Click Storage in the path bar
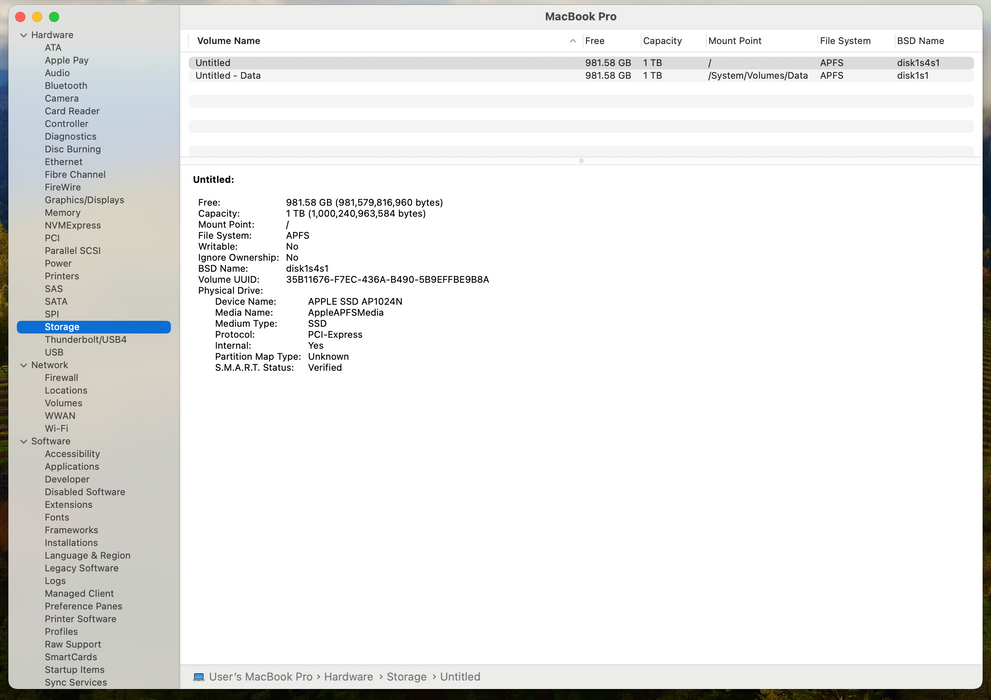The image size is (991, 700). [x=406, y=677]
